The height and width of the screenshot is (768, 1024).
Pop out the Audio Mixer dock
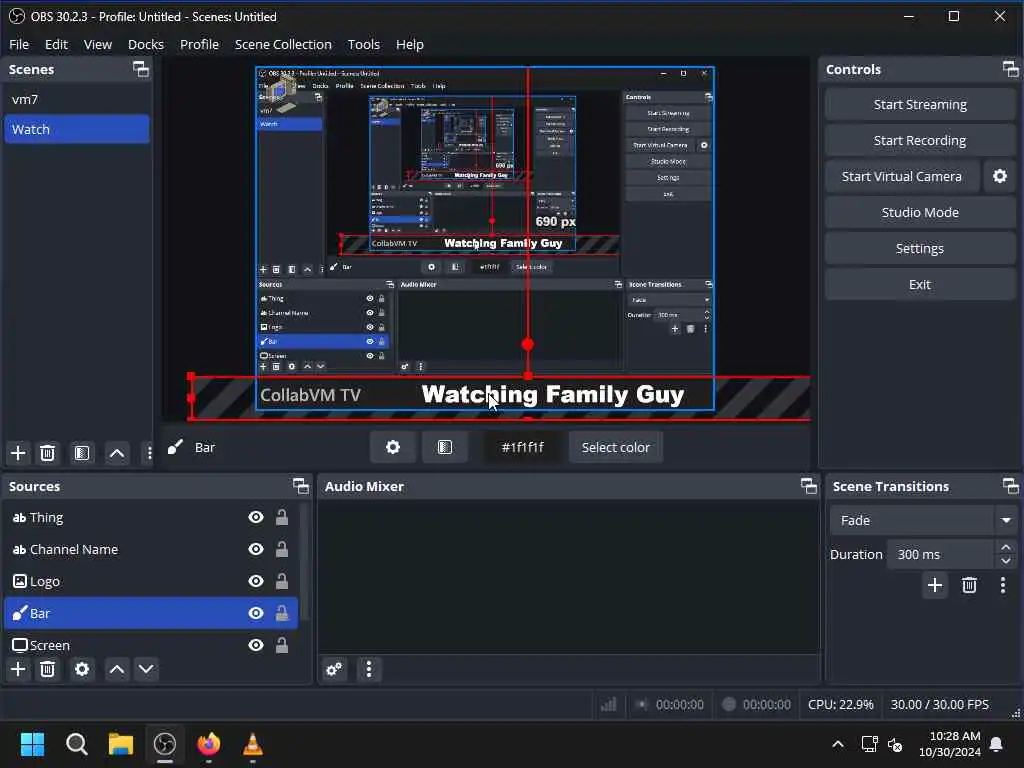coord(808,486)
